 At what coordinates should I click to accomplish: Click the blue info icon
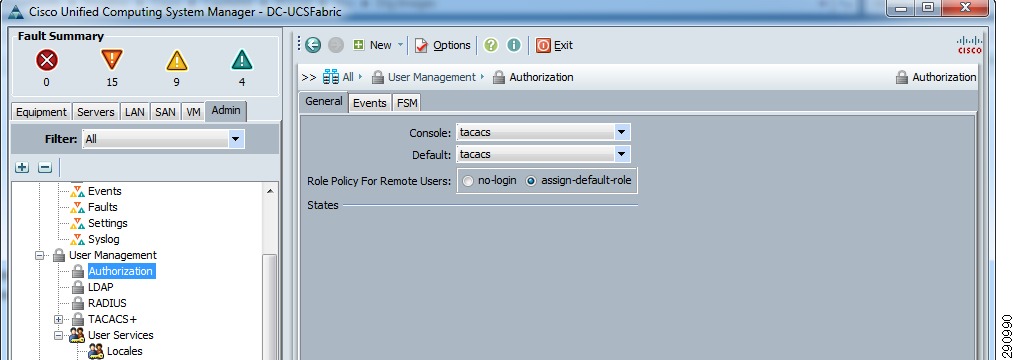click(514, 45)
